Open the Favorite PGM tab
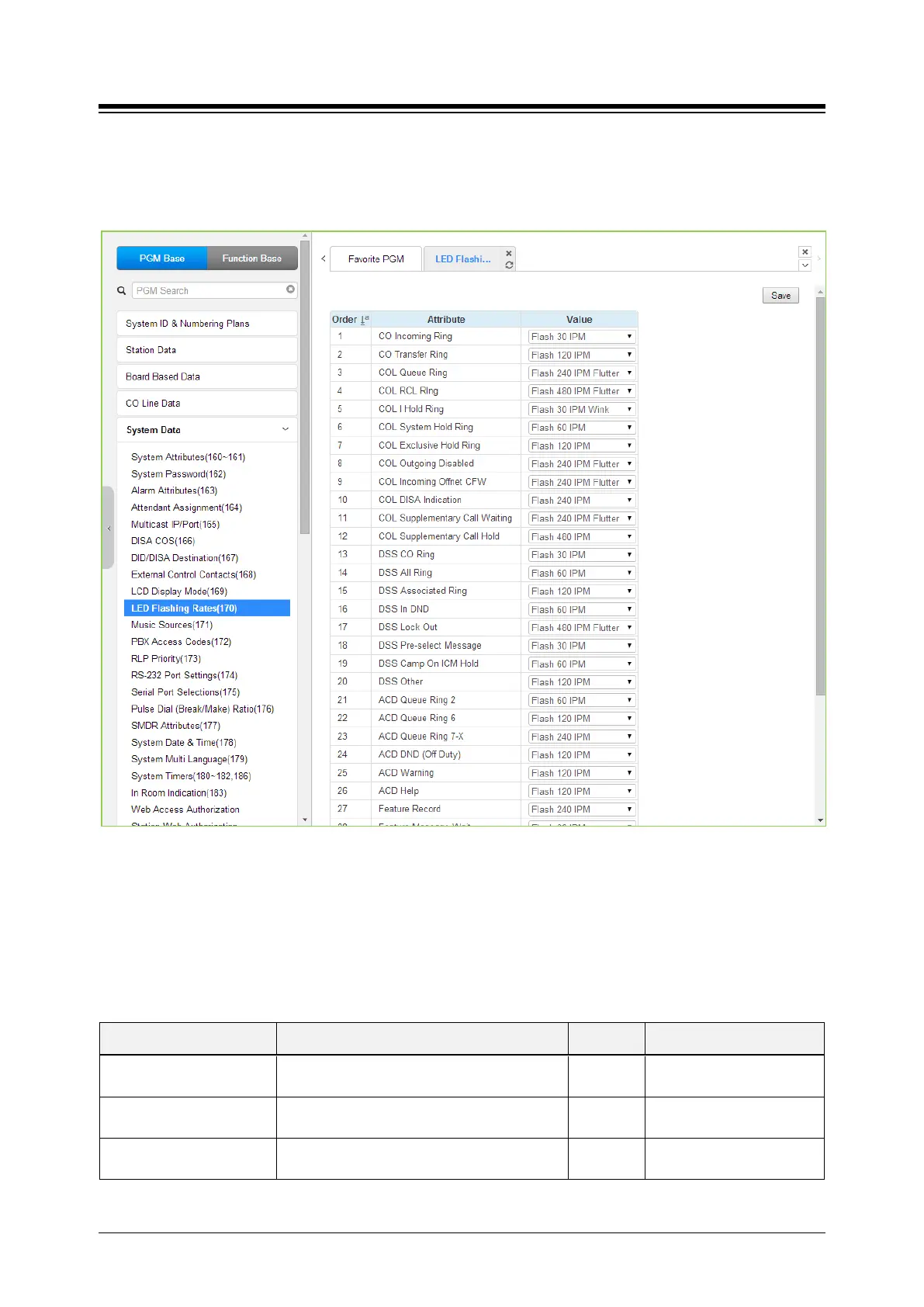 376,259
